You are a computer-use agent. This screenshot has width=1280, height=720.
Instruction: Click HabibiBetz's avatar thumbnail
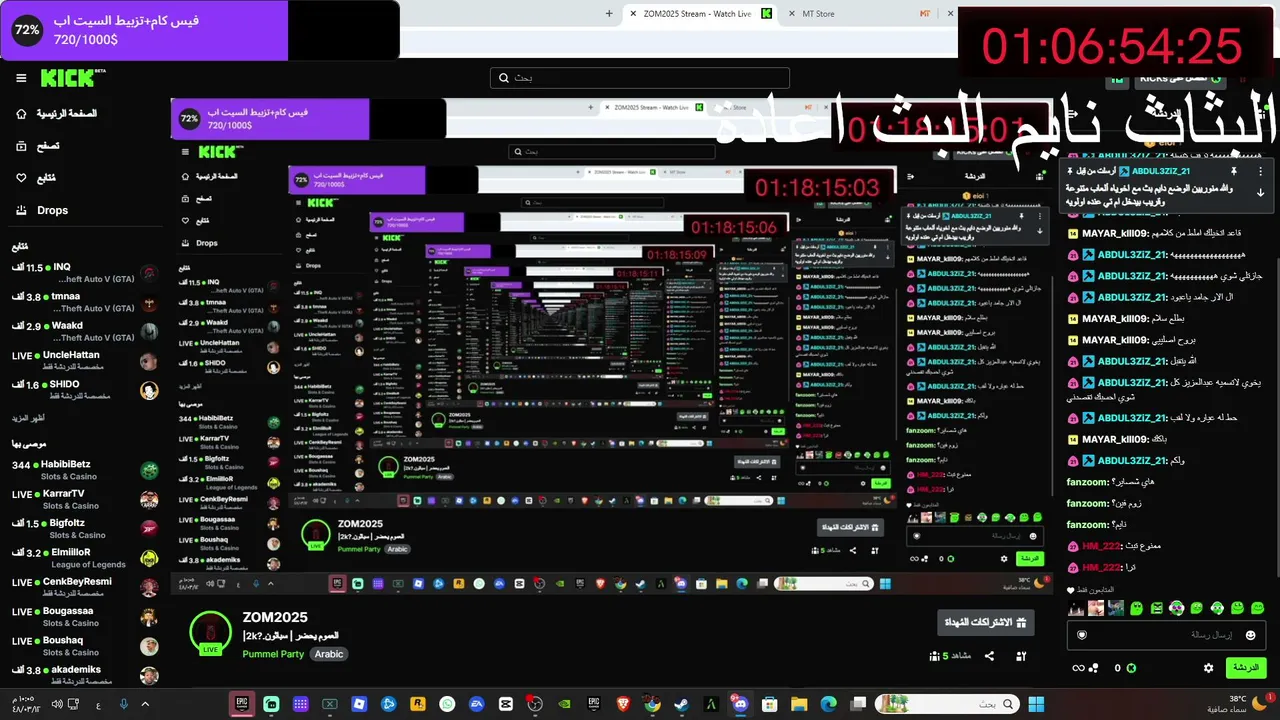[149, 470]
